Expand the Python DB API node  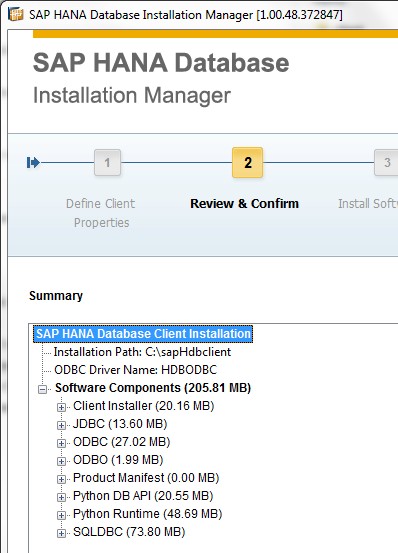(x=61, y=497)
